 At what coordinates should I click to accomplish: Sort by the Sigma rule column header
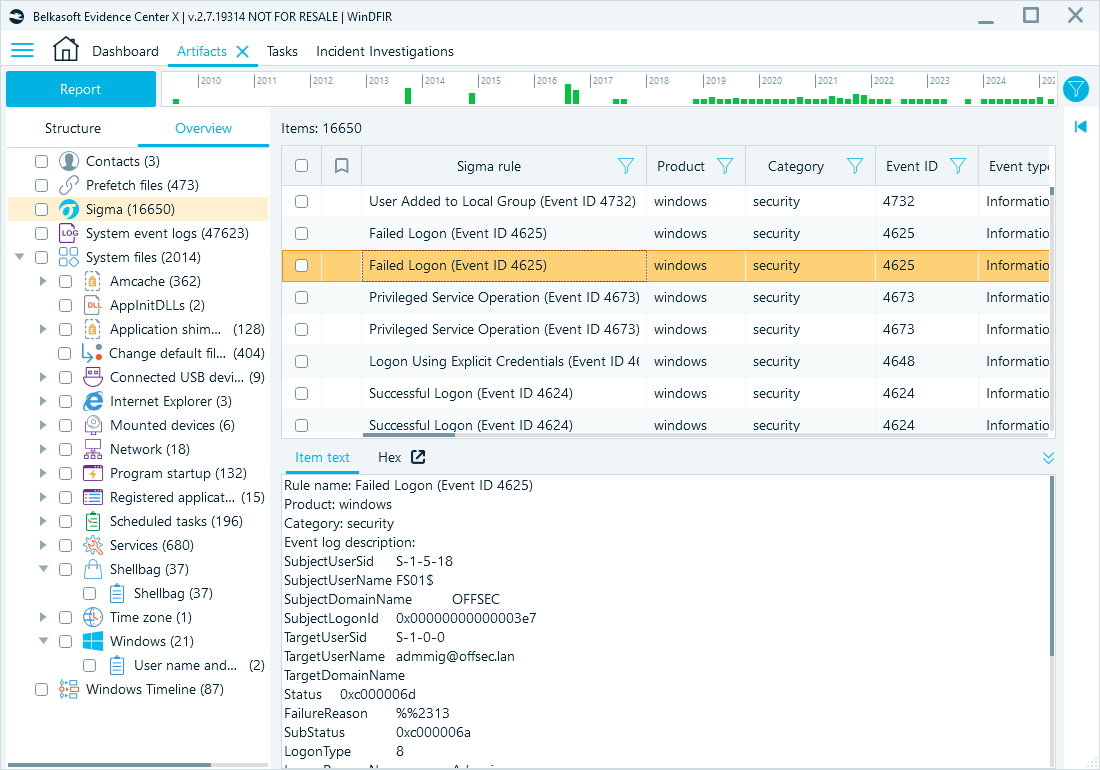[488, 166]
